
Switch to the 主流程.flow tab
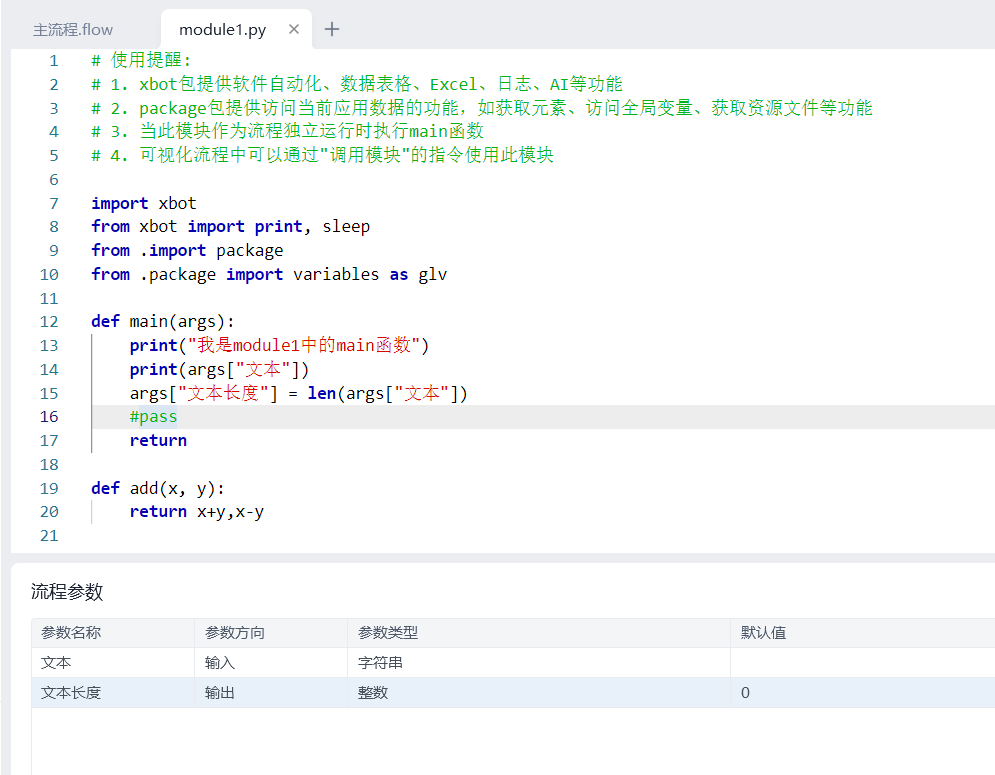73,30
